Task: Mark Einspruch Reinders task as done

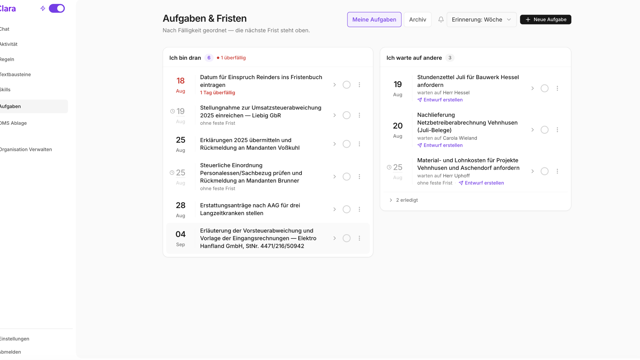Action: click(347, 85)
